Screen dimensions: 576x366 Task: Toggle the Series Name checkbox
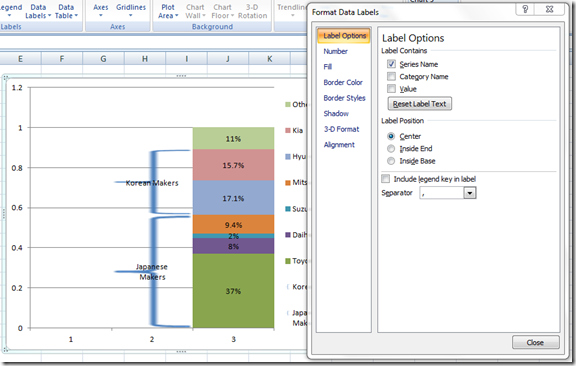[391, 64]
